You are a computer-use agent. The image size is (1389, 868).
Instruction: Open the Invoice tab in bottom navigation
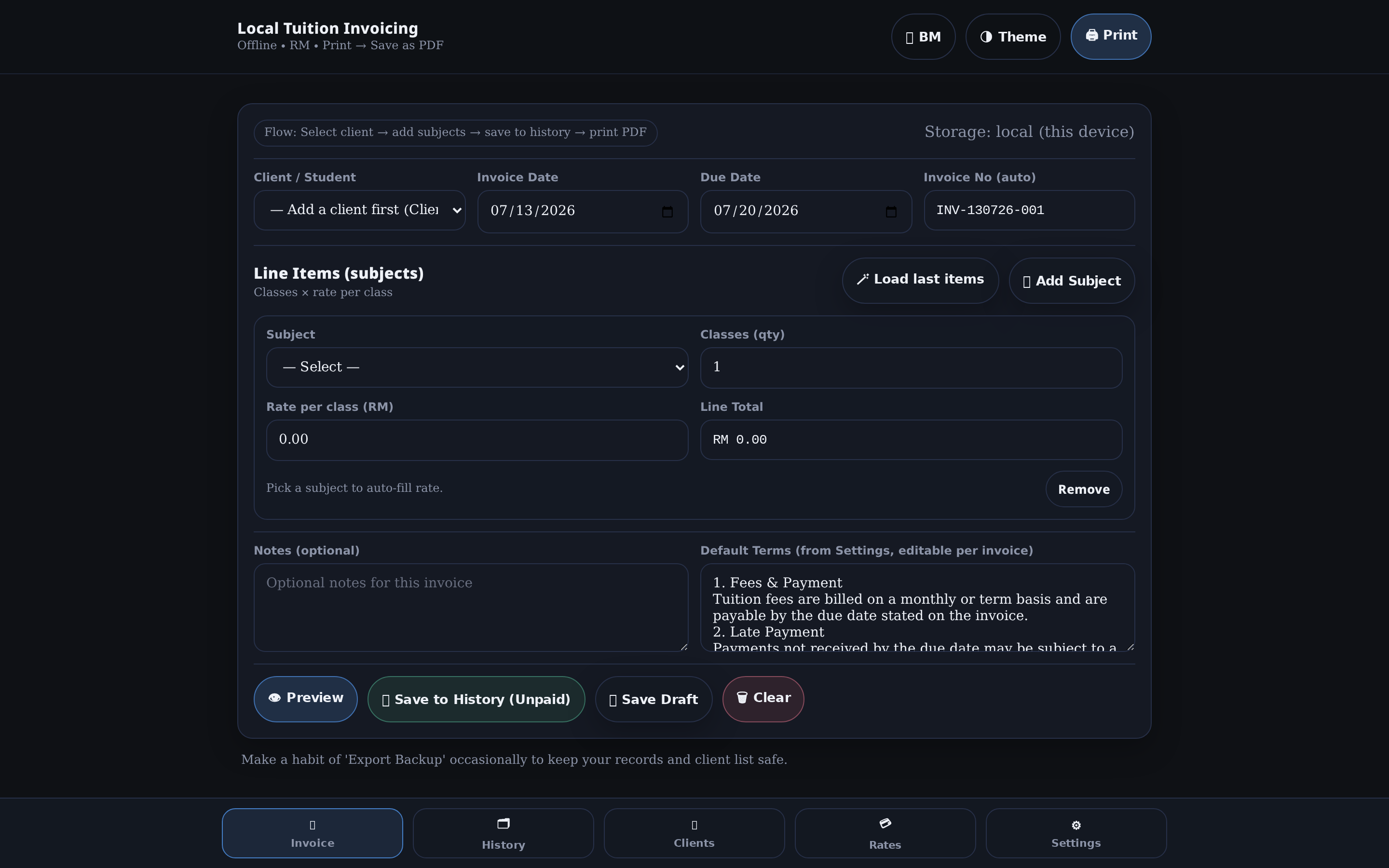[312, 833]
